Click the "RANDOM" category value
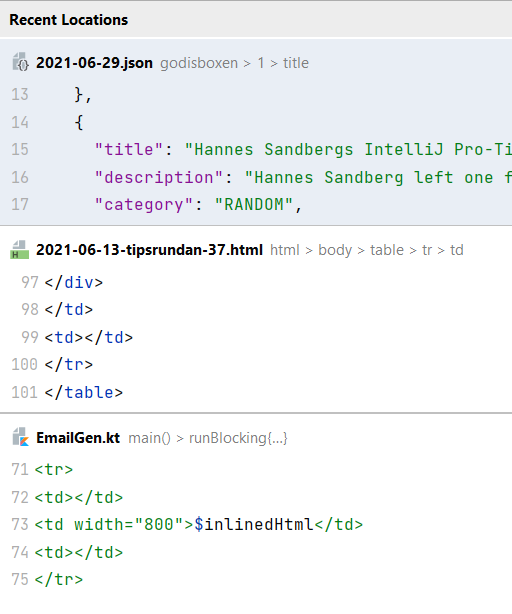This screenshot has height=614, width=512. point(254,204)
